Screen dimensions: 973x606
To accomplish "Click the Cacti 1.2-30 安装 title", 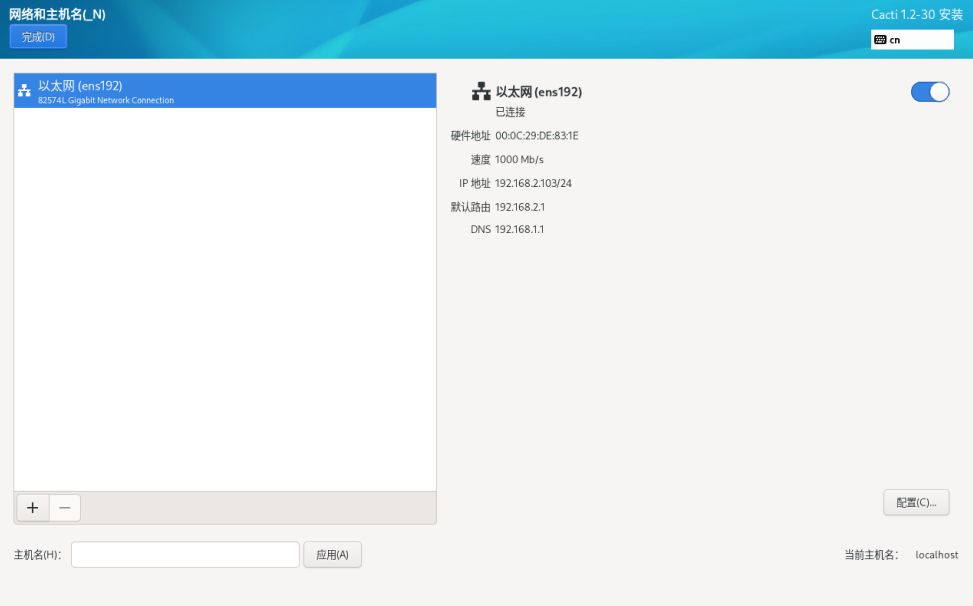I will click(917, 14).
